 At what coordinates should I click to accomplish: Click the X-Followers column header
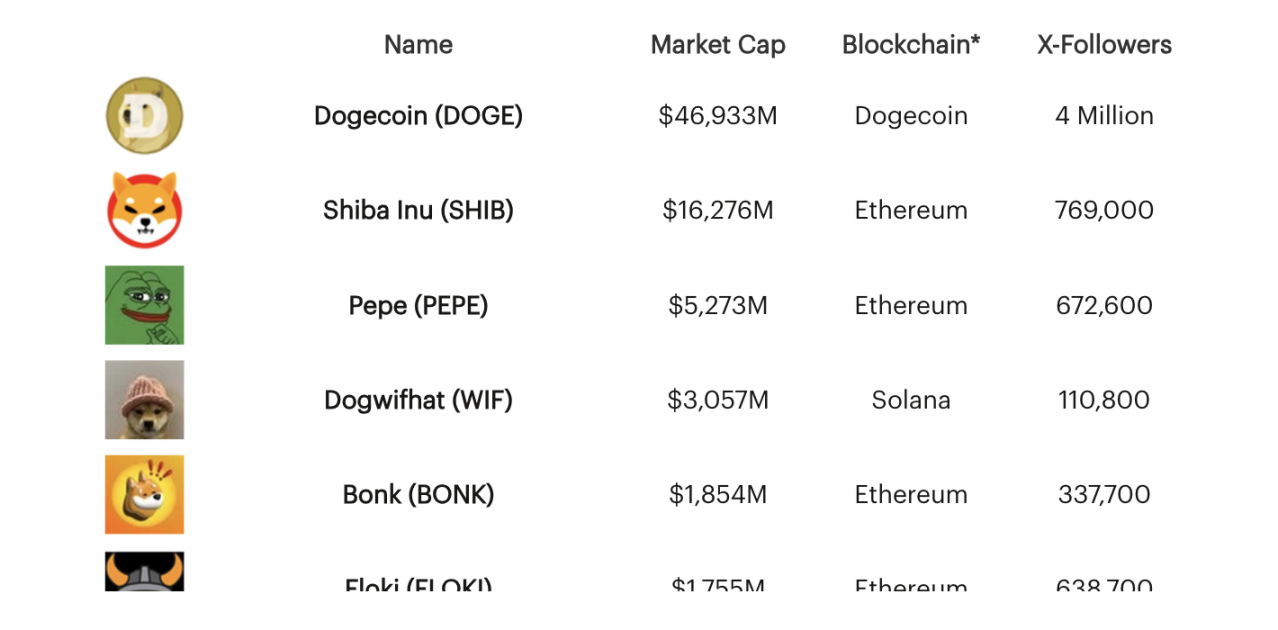1104,45
